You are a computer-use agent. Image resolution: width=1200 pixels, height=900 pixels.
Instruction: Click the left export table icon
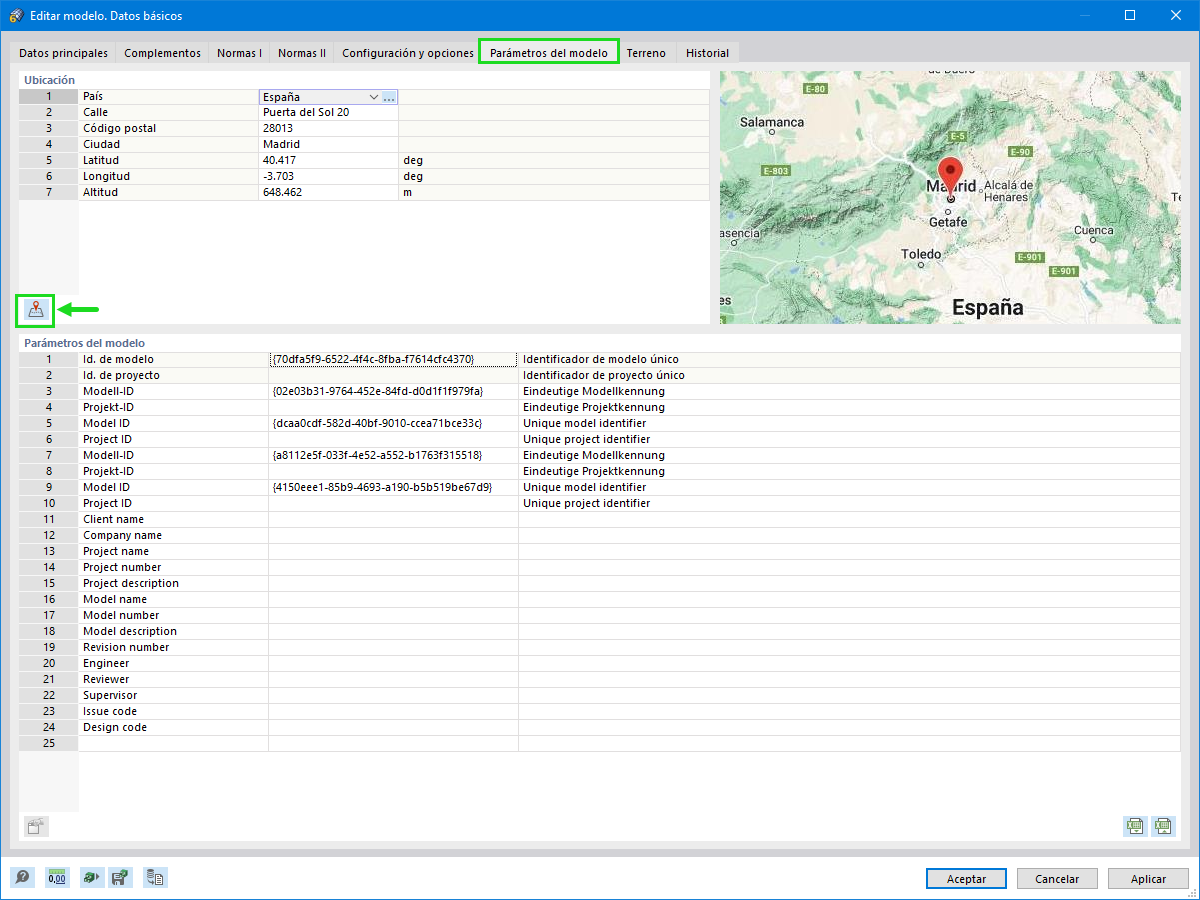point(1135,826)
